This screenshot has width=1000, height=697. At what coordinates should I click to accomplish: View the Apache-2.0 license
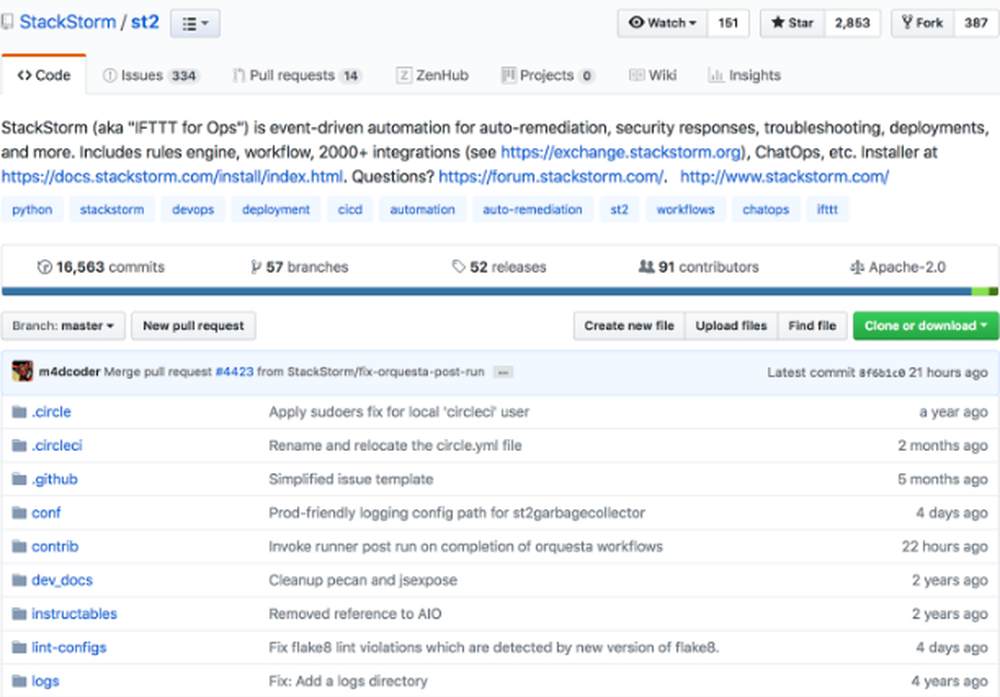pyautogui.click(x=898, y=267)
